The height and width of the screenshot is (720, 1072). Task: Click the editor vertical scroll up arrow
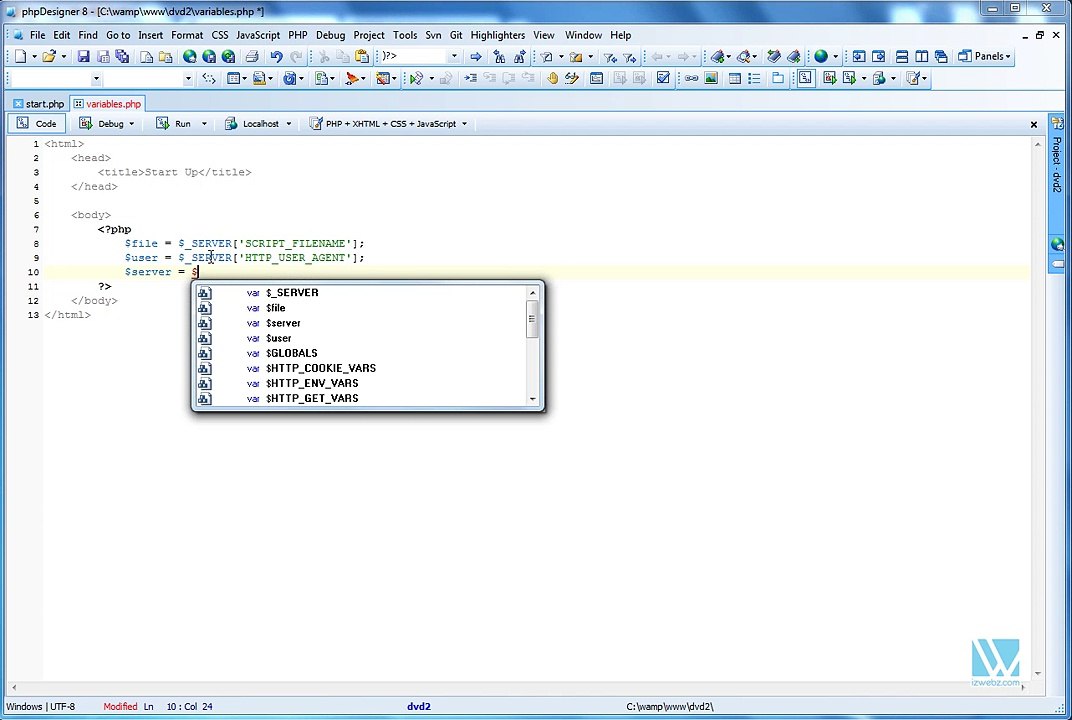pos(1038,144)
